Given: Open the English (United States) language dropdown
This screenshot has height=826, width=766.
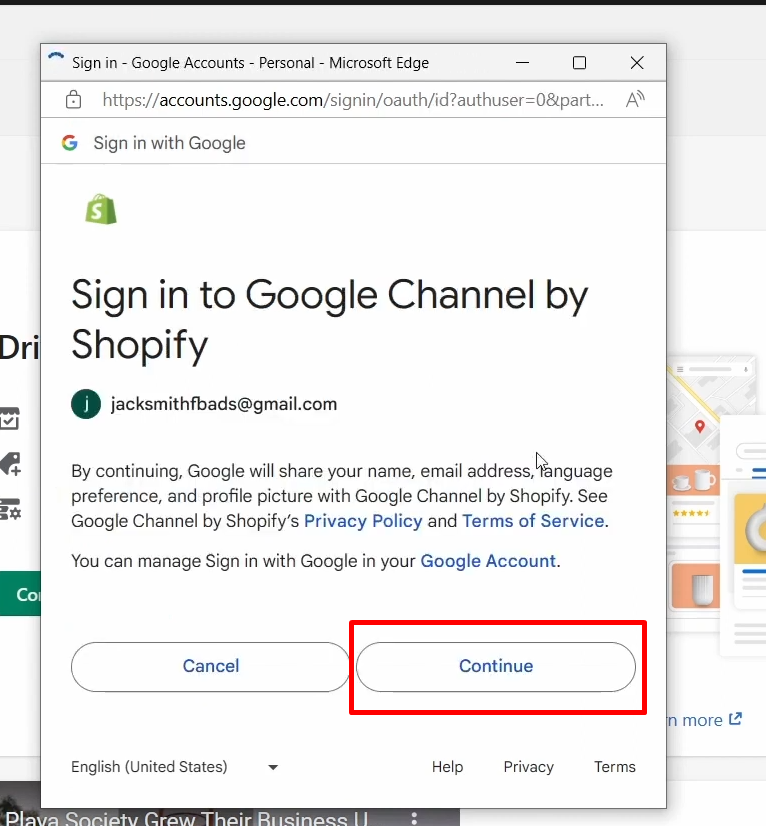Looking at the screenshot, I should [175, 767].
